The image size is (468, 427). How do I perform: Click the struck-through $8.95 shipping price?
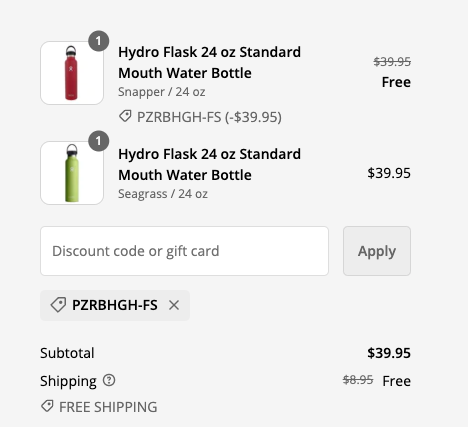point(358,380)
